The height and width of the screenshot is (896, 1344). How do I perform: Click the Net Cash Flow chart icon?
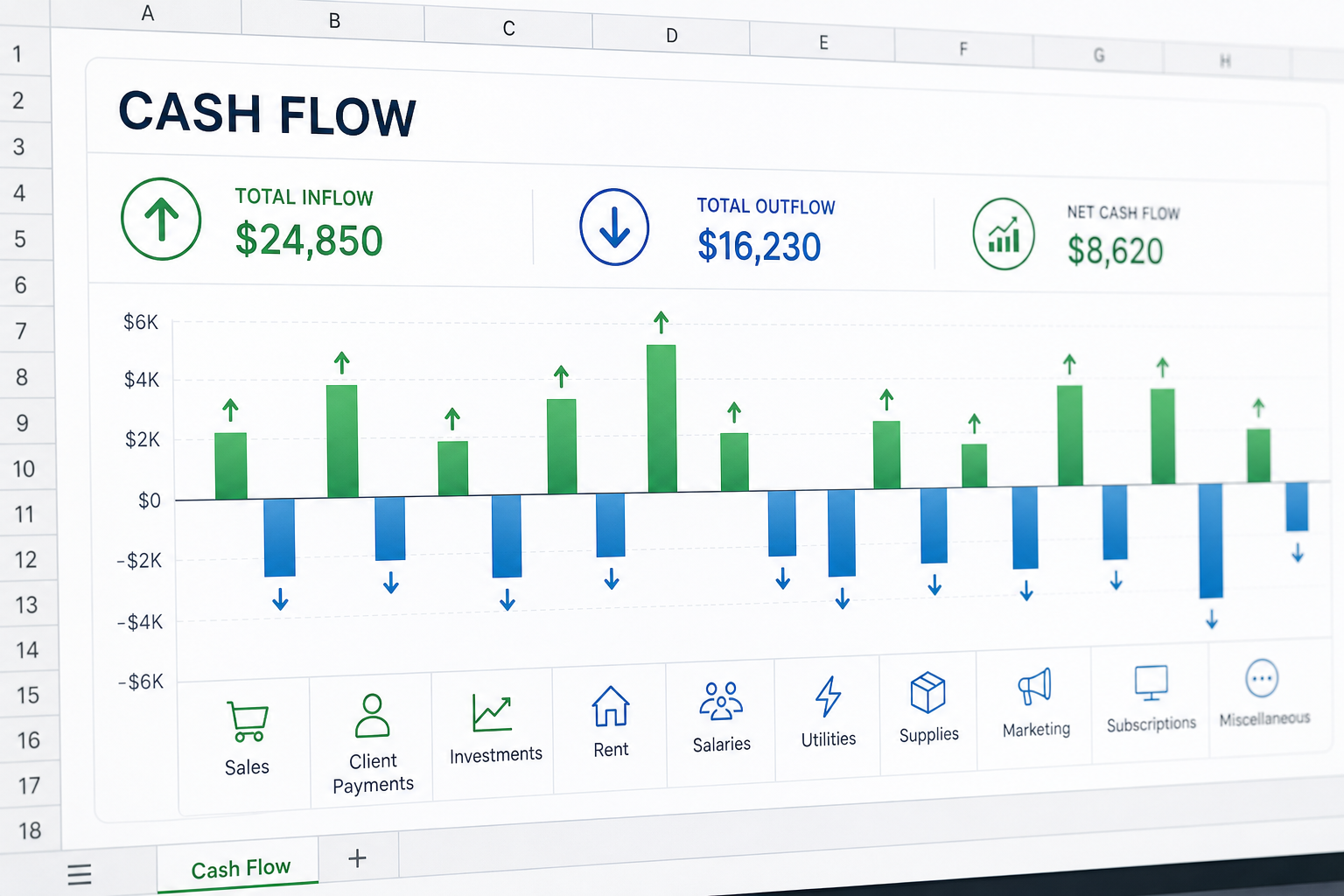coord(1004,234)
